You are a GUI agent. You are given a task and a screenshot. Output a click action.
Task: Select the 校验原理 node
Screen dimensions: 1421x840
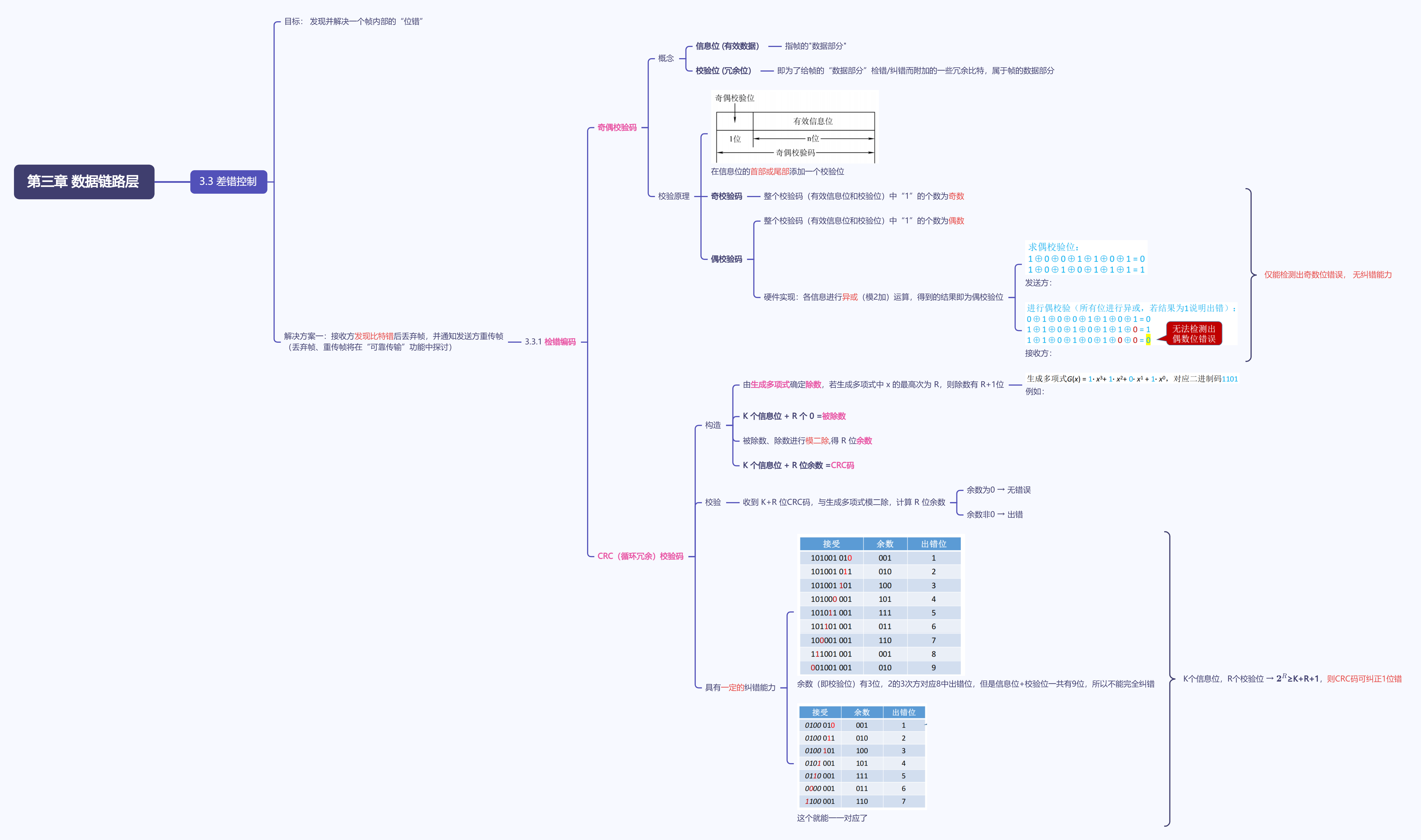coord(673,197)
